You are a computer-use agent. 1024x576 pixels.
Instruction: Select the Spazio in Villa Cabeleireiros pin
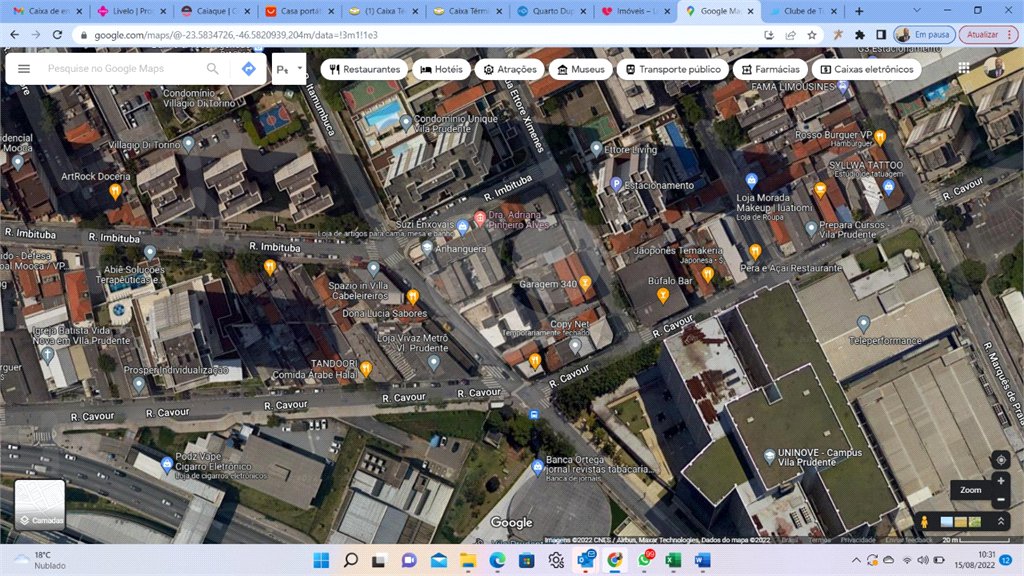coord(374,268)
